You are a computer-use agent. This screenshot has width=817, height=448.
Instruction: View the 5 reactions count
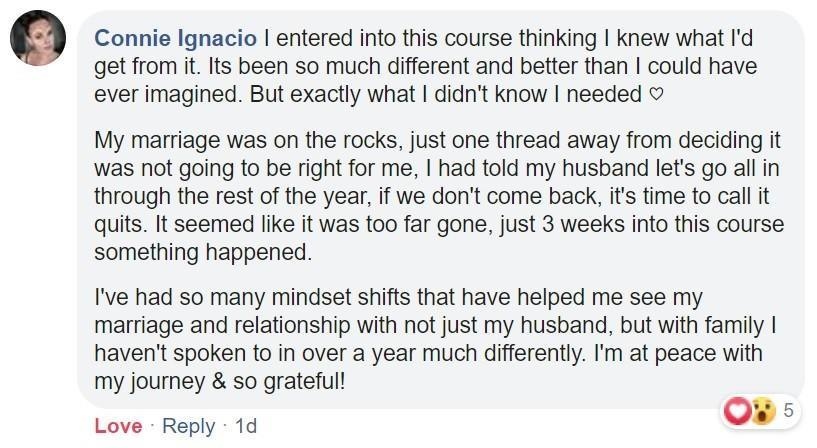click(x=788, y=410)
